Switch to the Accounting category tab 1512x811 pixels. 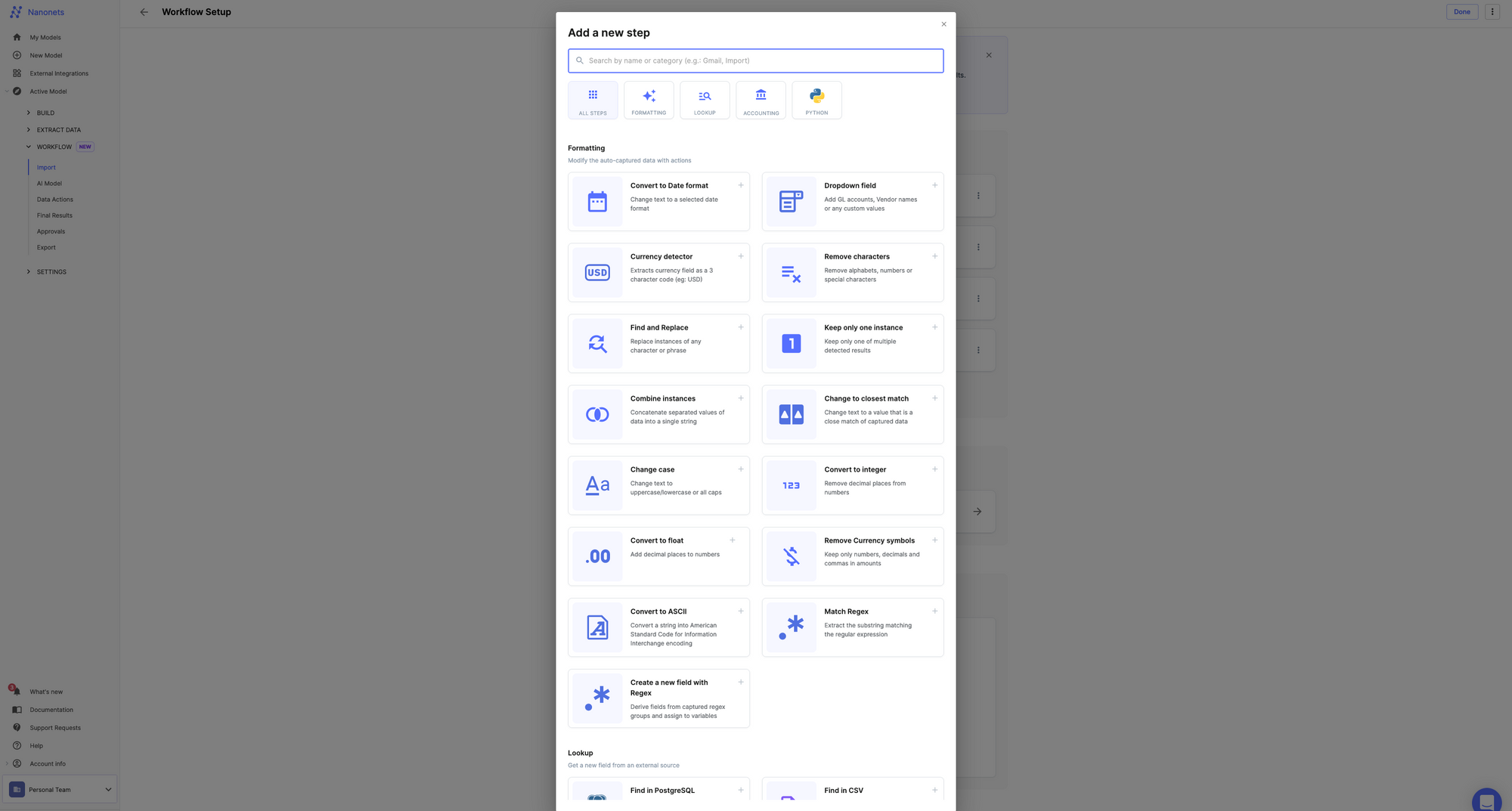pos(761,101)
